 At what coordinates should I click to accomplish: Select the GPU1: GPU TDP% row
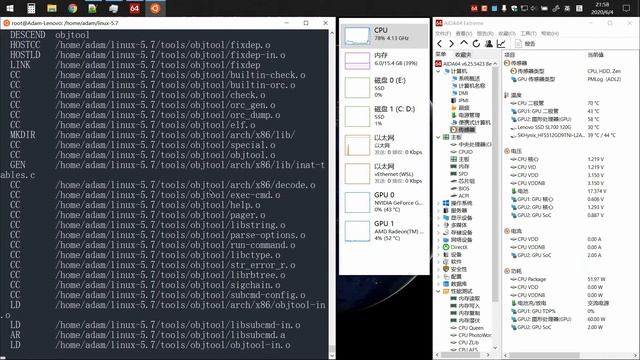coord(569,311)
